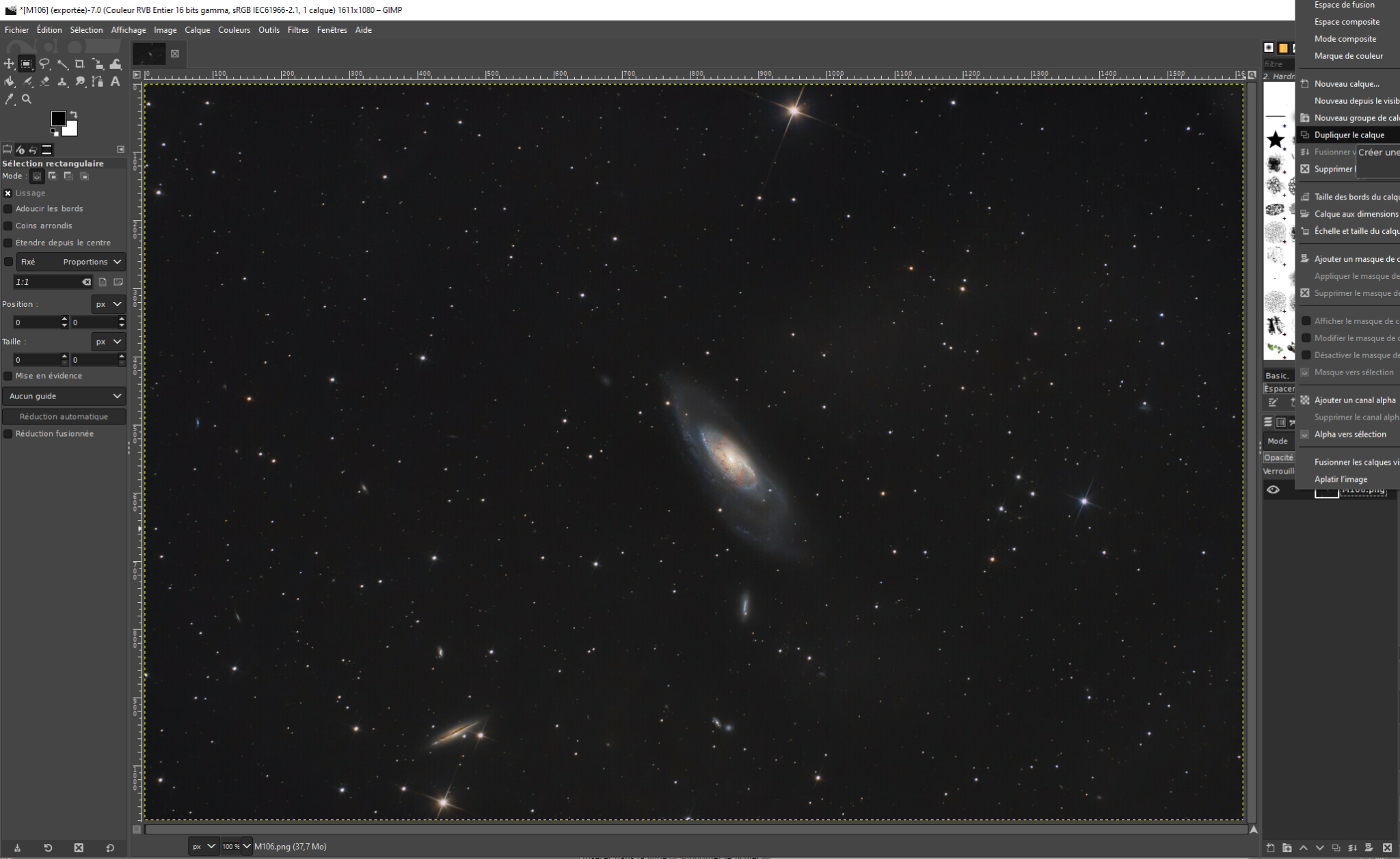Open the Fichier menu
Screen dimensions: 1400x859
(x=16, y=30)
